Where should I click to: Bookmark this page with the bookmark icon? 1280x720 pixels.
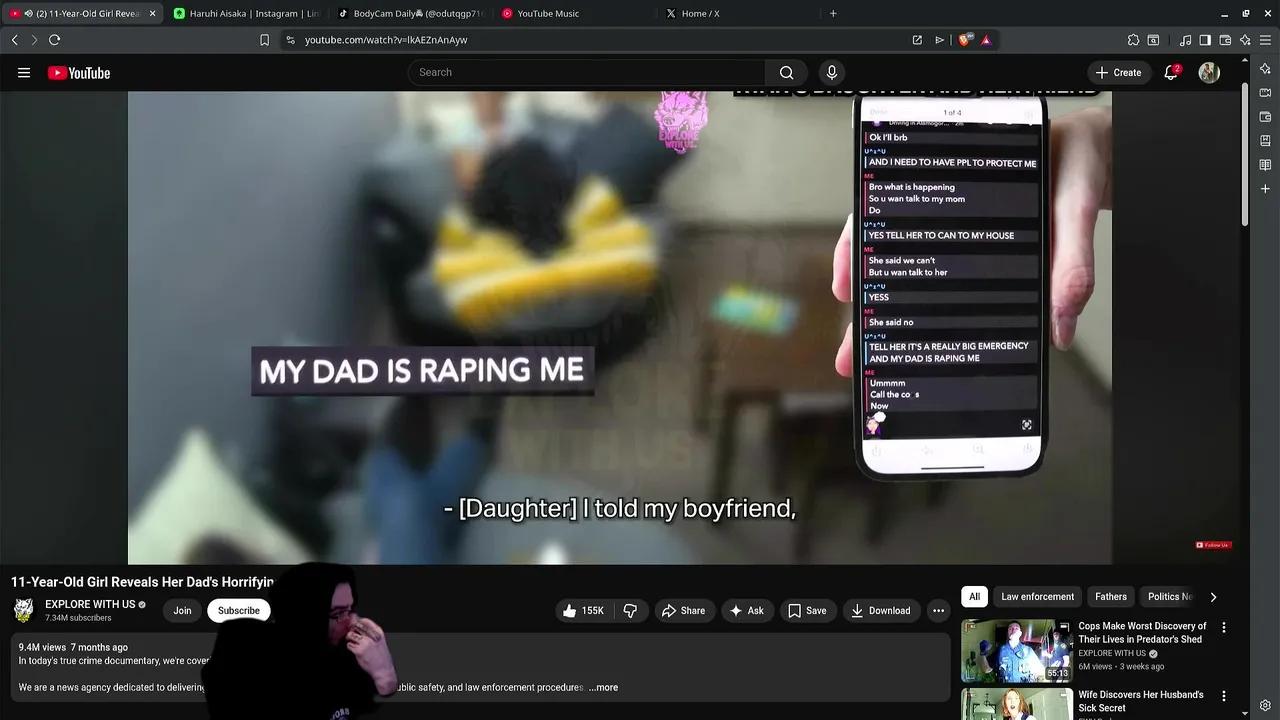[264, 40]
